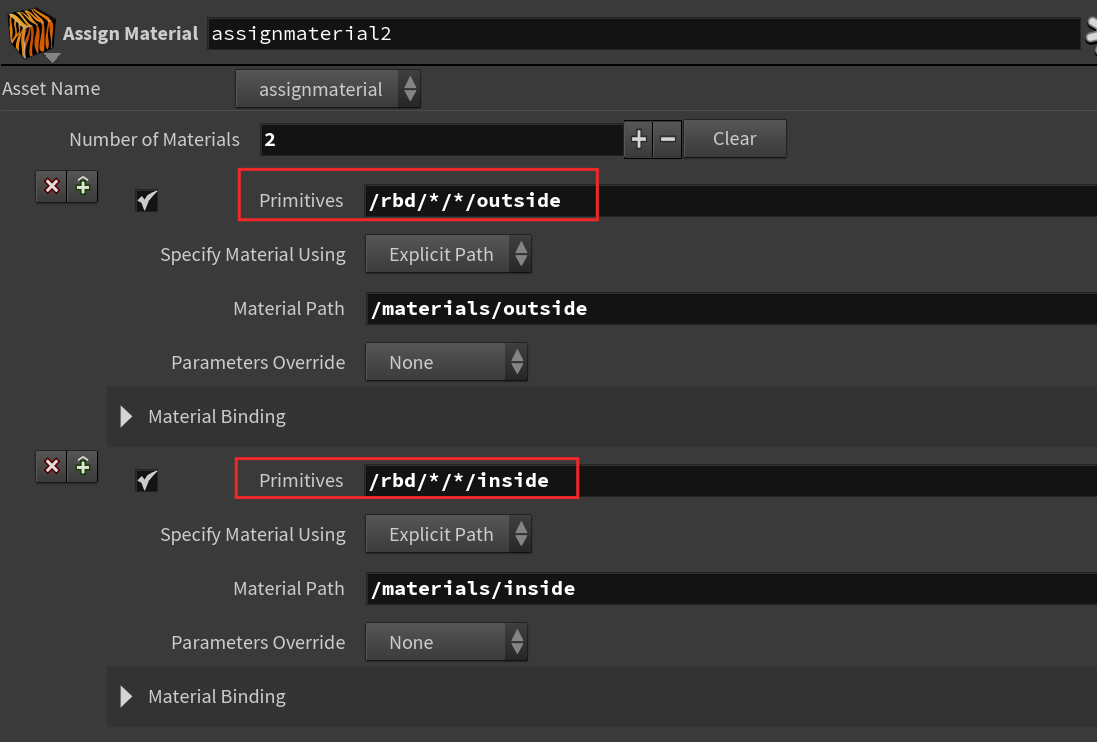Click the /rbd/*/*/inside Primitives field
This screenshot has width=1097, height=742.
click(730, 480)
